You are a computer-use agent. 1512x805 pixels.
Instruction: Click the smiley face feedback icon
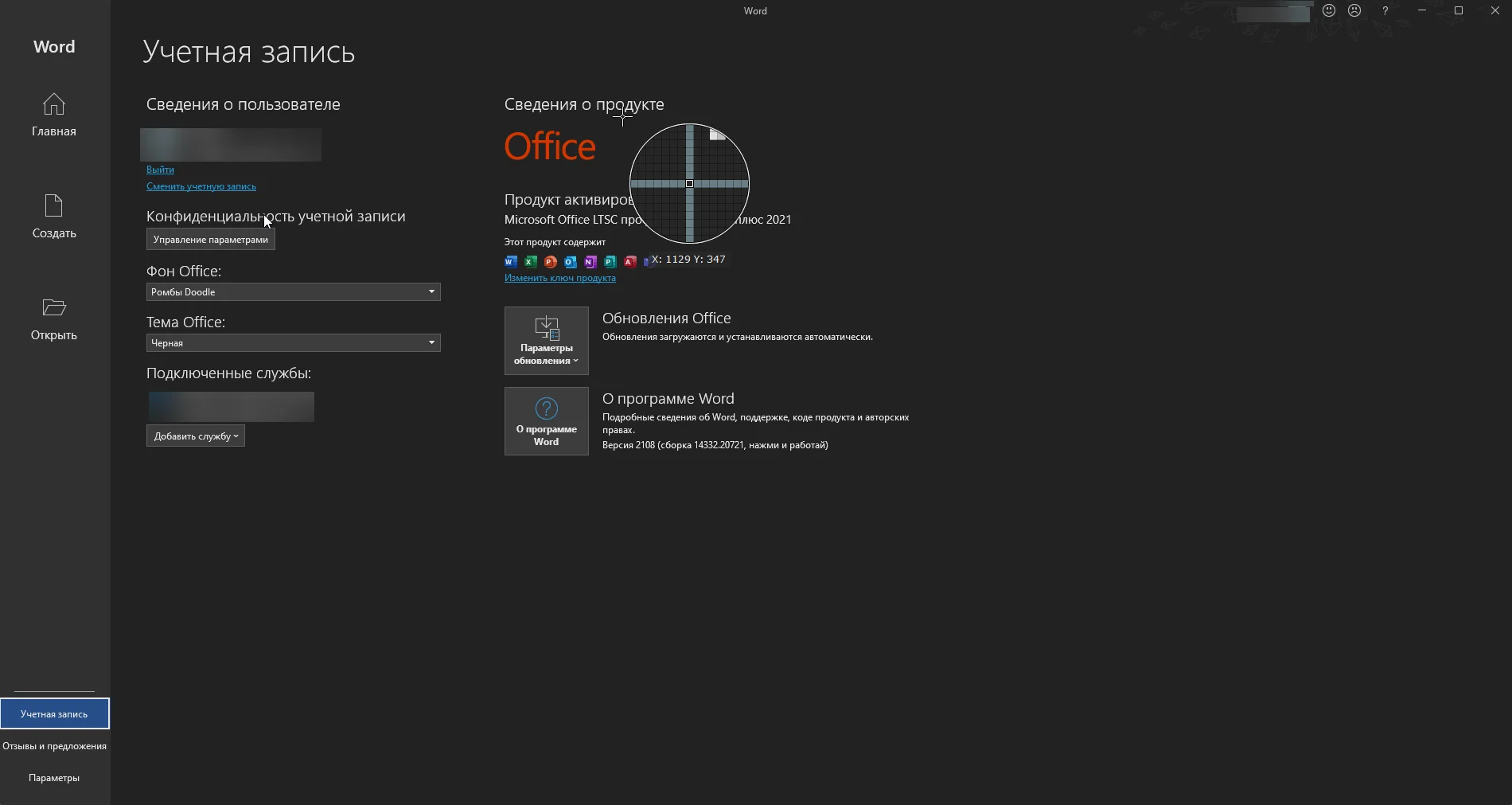click(x=1329, y=10)
